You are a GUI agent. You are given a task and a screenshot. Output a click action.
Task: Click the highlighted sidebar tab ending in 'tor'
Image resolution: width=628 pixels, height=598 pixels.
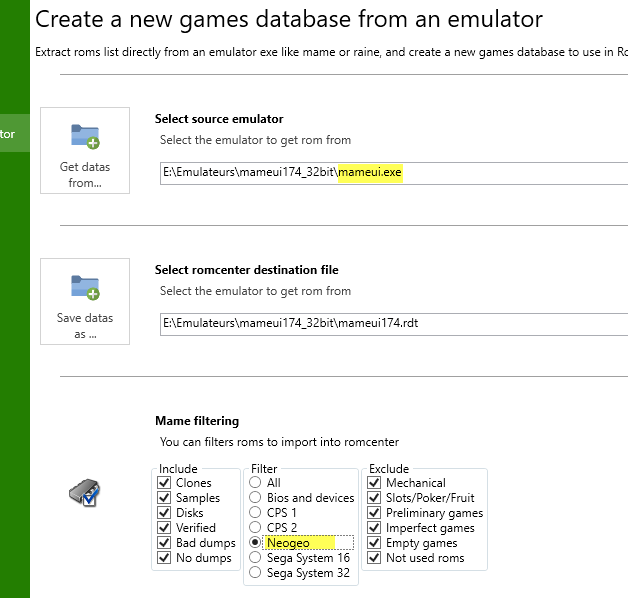pos(15,133)
